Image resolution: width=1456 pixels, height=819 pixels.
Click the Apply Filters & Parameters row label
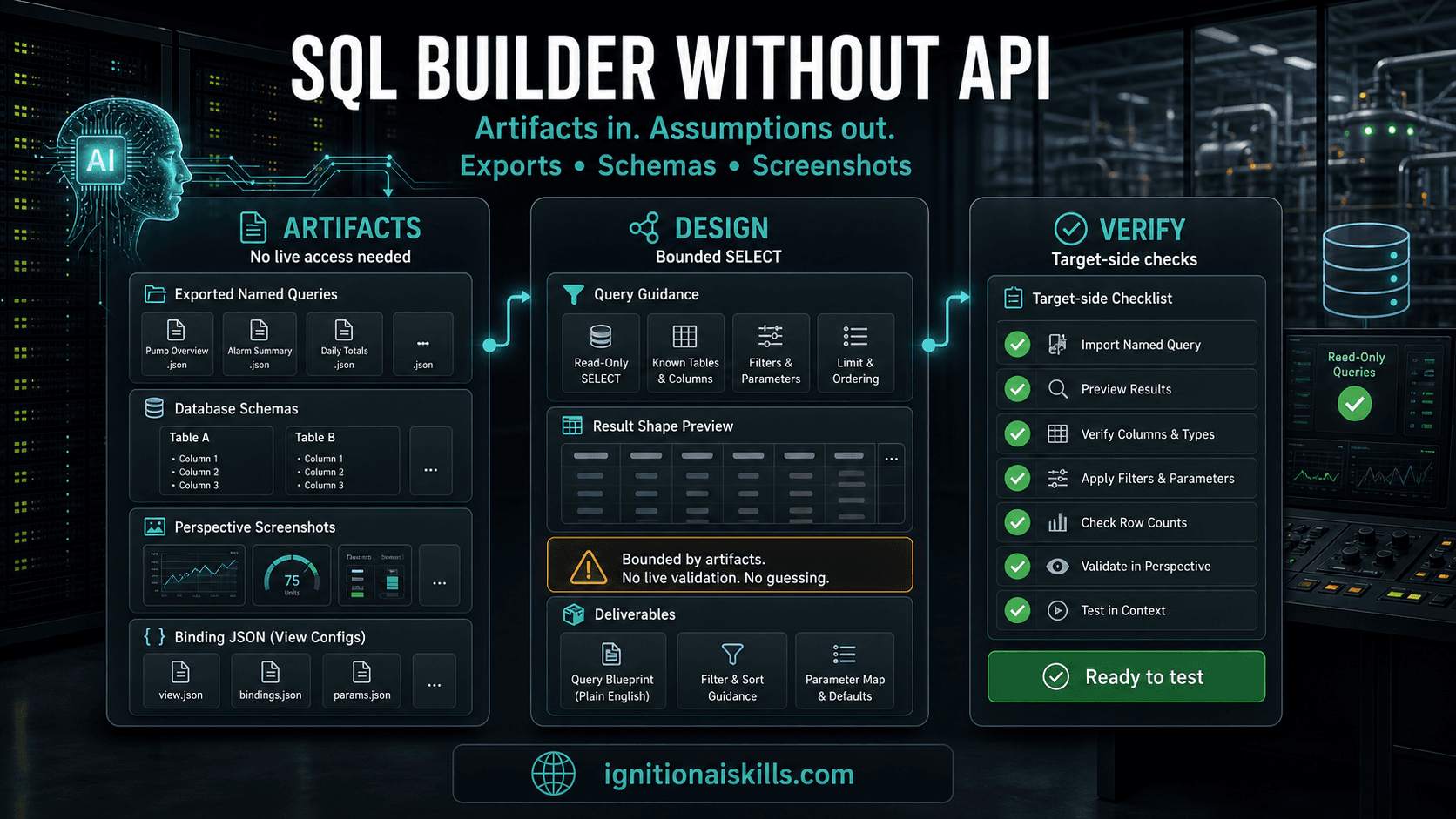1157,478
